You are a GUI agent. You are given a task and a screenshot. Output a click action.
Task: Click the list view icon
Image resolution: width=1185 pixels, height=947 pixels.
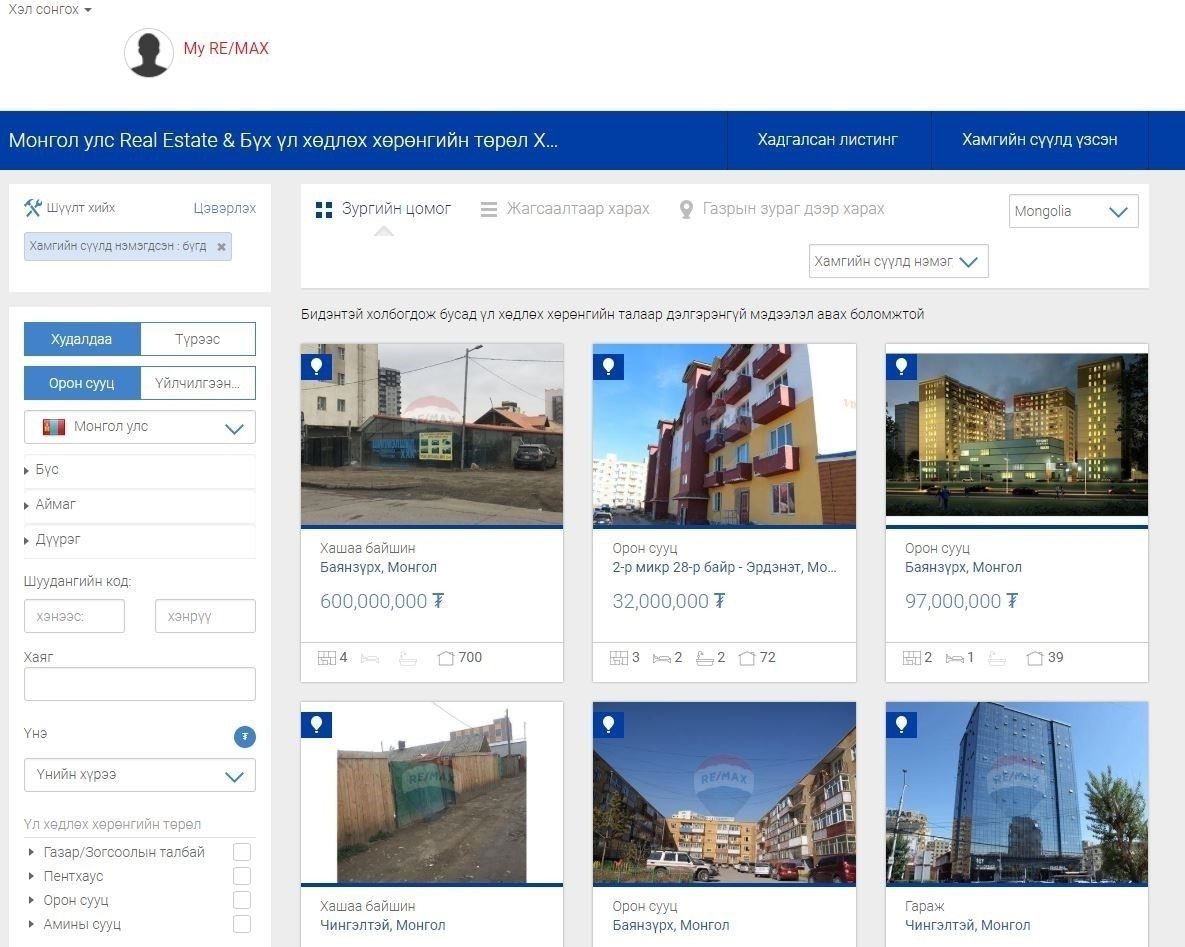point(489,210)
